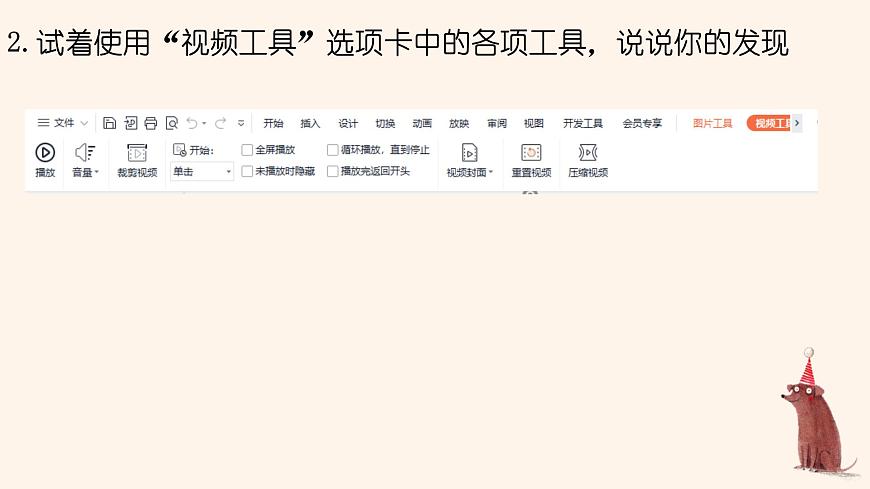Open the 设计 tab
The height and width of the screenshot is (489, 870).
click(x=348, y=123)
